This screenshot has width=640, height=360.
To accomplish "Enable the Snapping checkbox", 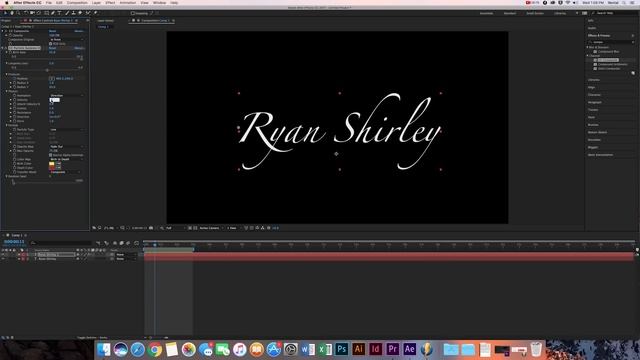I will [x=133, y=13].
